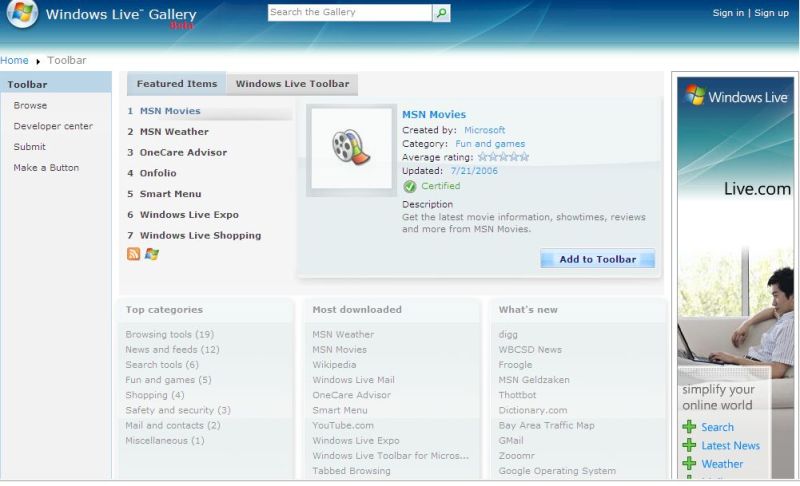Viewport: 800px width, 486px height.
Task: Open Tabbed Browsing under Most downloaded
Action: point(352,471)
